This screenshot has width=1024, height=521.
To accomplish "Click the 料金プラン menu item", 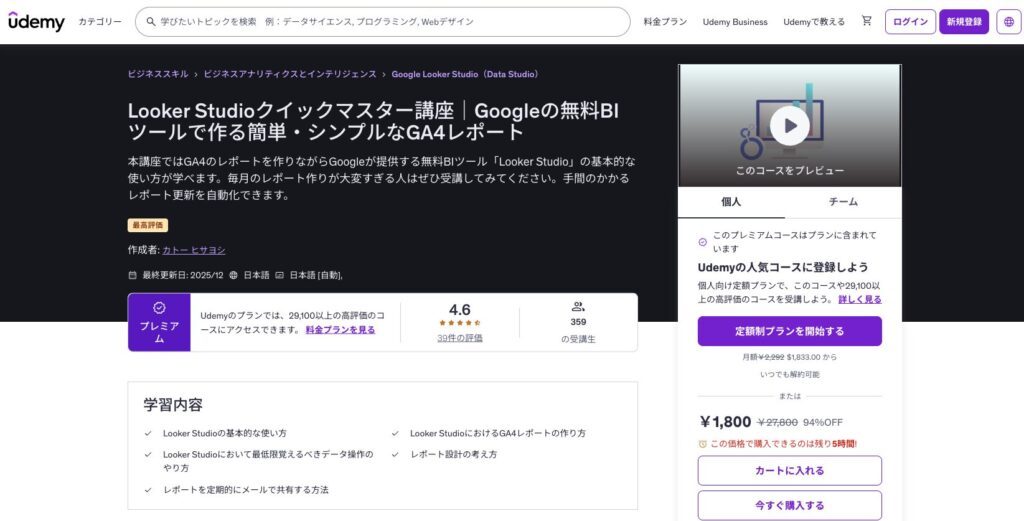I will [x=665, y=22].
